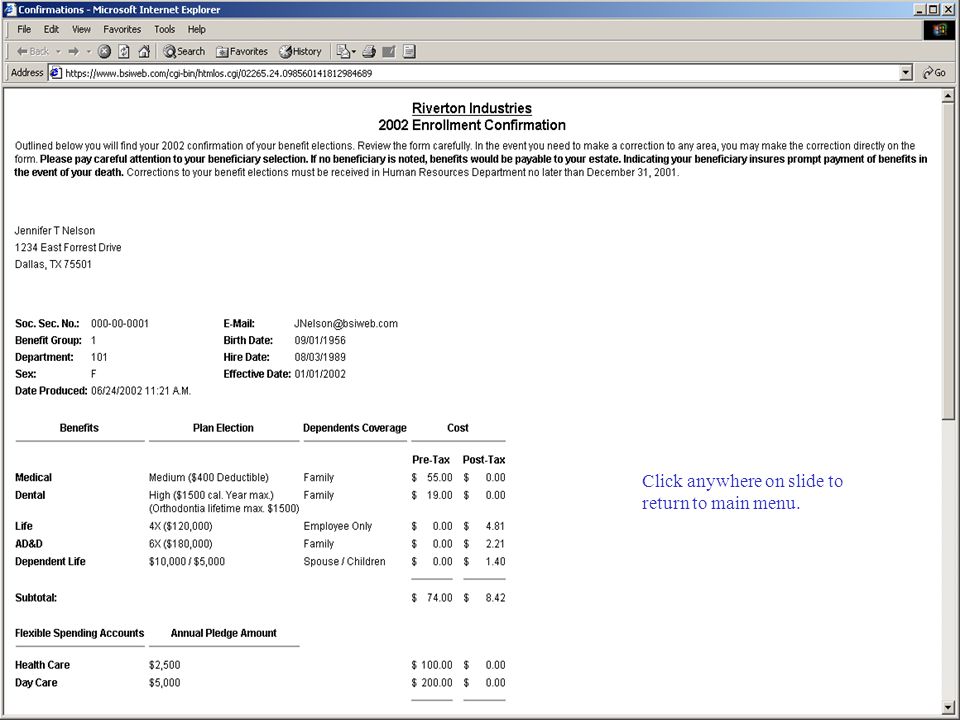960x720 pixels.
Task: Open the History pane
Action: click(x=301, y=51)
